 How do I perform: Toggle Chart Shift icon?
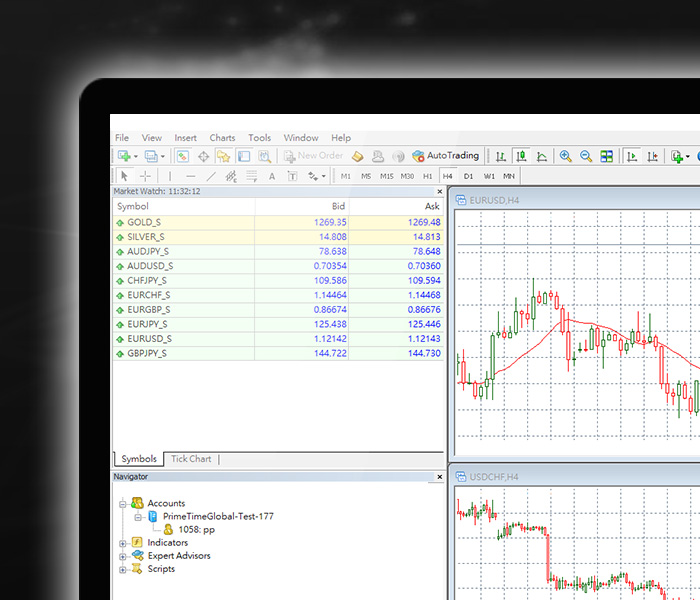pos(653,156)
